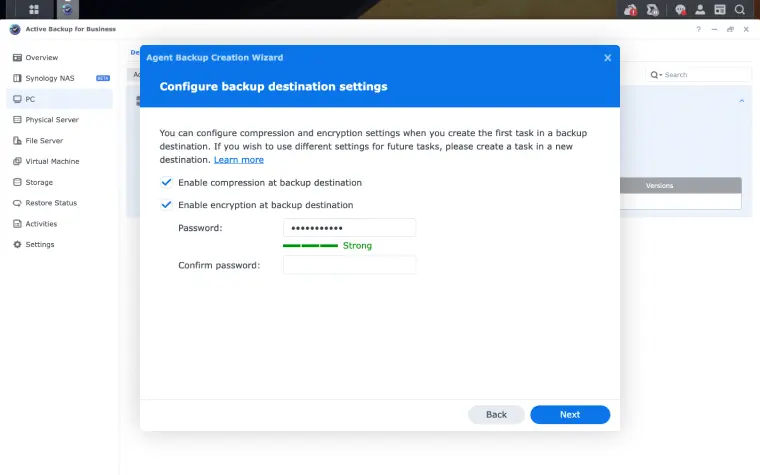Open Settings gear in sidebar
The image size is (760, 475).
(x=17, y=245)
